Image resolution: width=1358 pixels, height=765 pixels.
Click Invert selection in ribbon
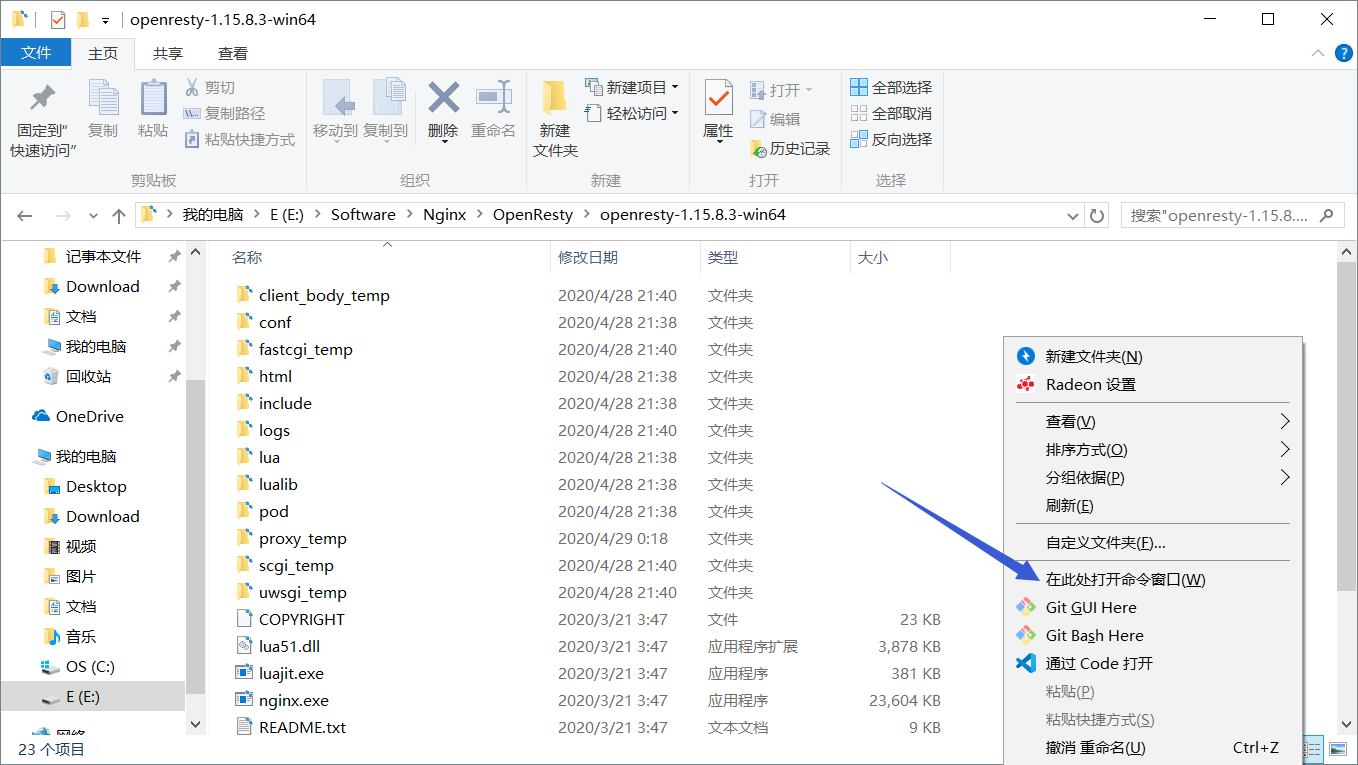point(891,139)
